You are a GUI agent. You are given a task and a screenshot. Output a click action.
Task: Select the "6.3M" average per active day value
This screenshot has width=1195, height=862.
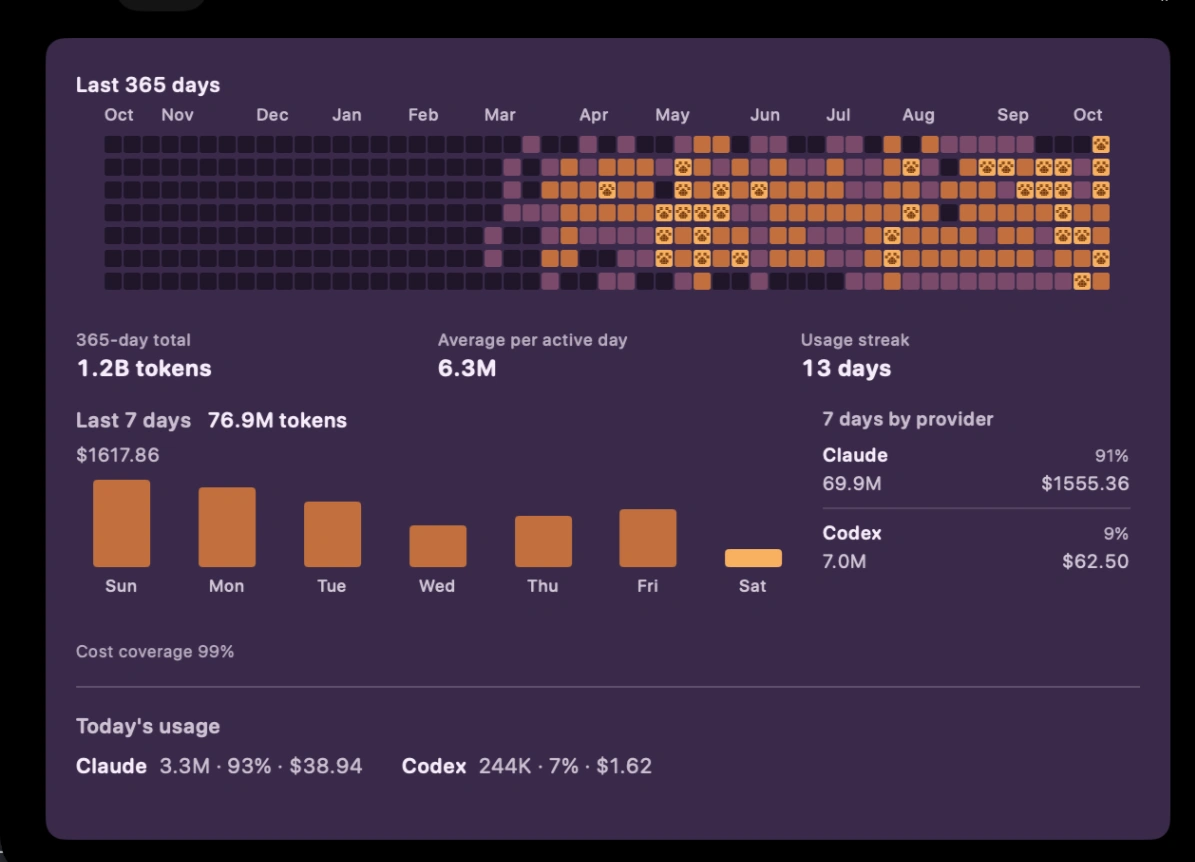click(x=467, y=368)
